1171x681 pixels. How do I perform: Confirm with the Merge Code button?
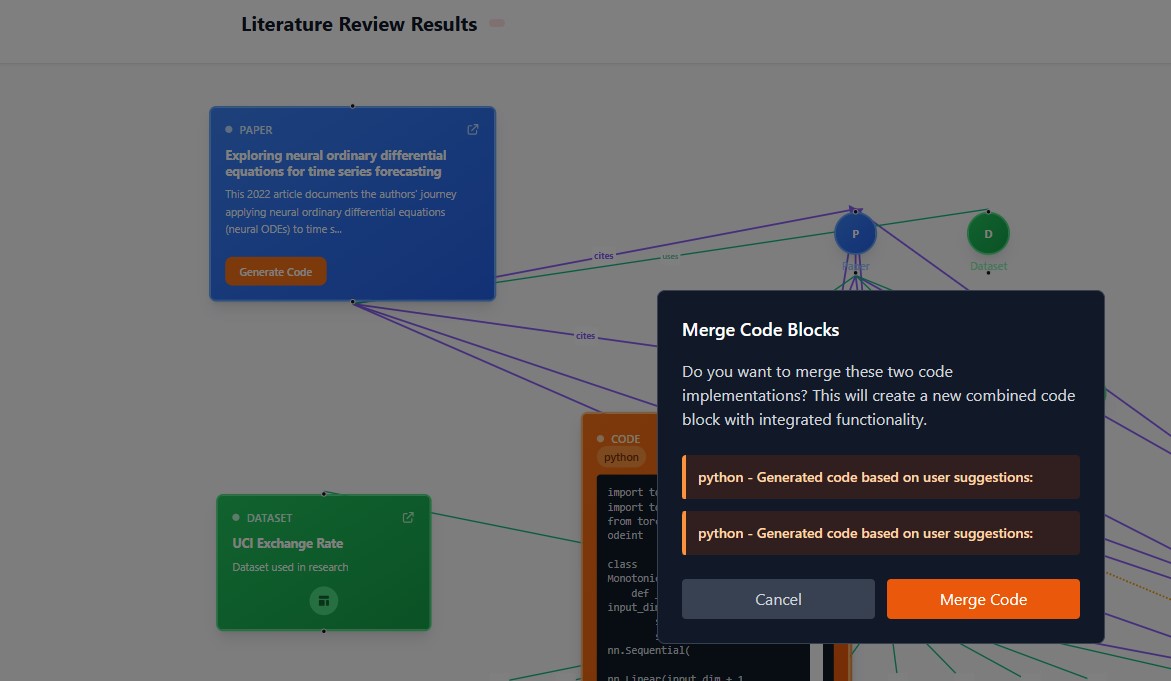983,599
